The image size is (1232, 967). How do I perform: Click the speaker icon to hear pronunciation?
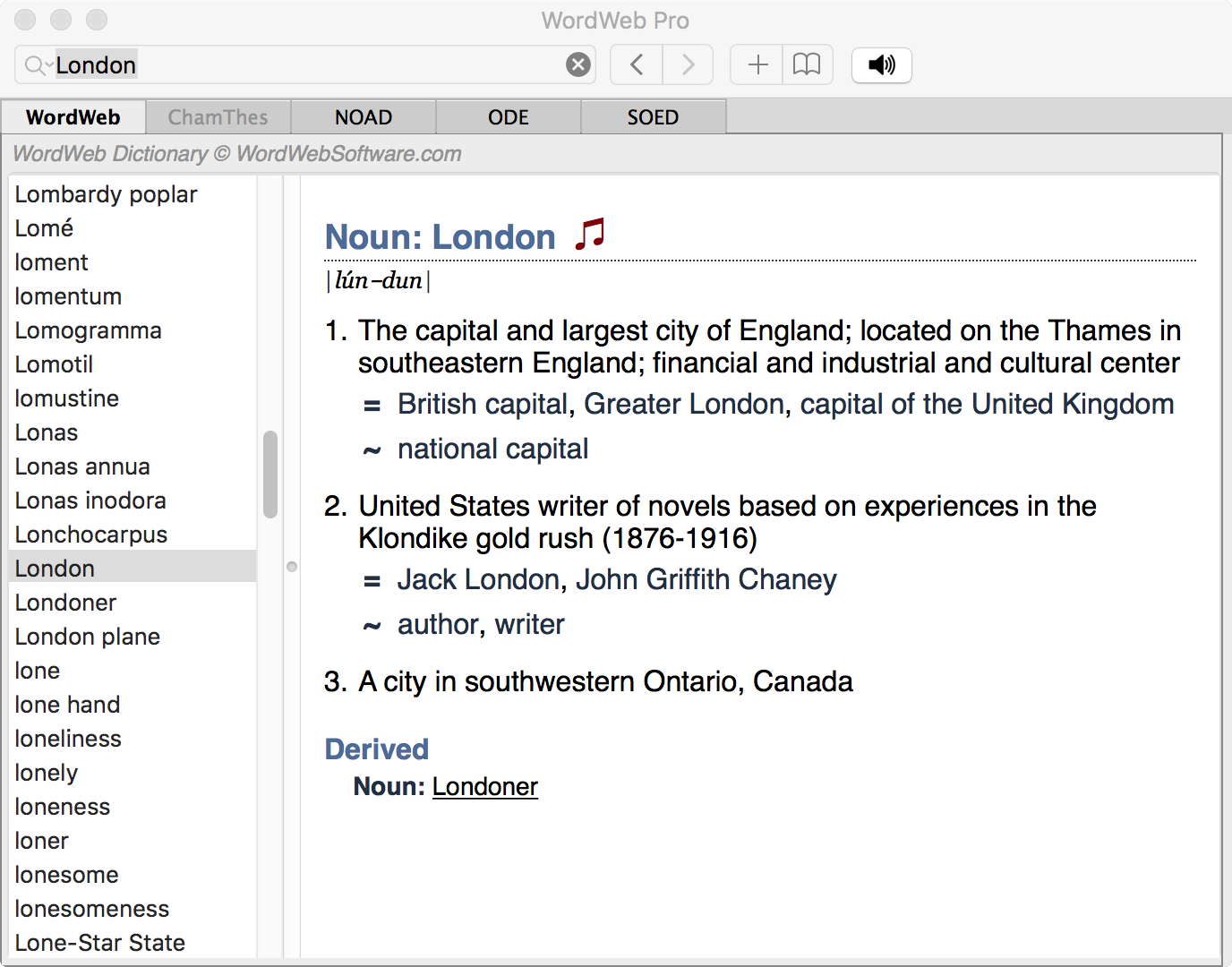881,64
